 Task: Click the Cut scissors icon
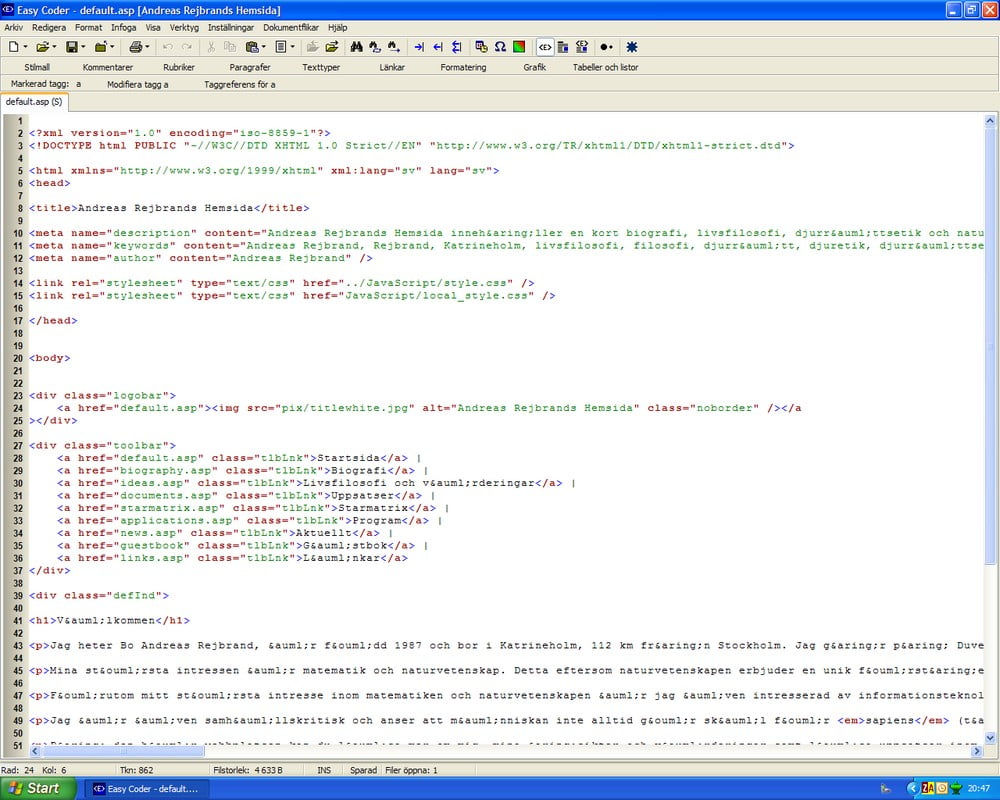click(x=211, y=47)
